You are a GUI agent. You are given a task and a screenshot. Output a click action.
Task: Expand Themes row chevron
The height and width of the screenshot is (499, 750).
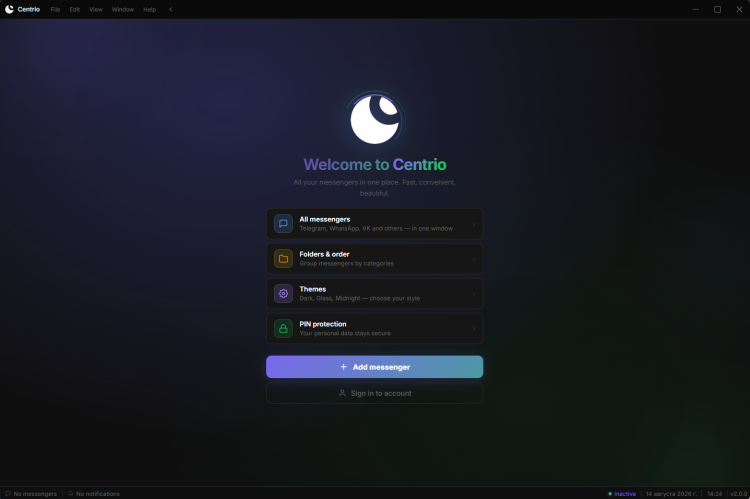pyautogui.click(x=474, y=294)
